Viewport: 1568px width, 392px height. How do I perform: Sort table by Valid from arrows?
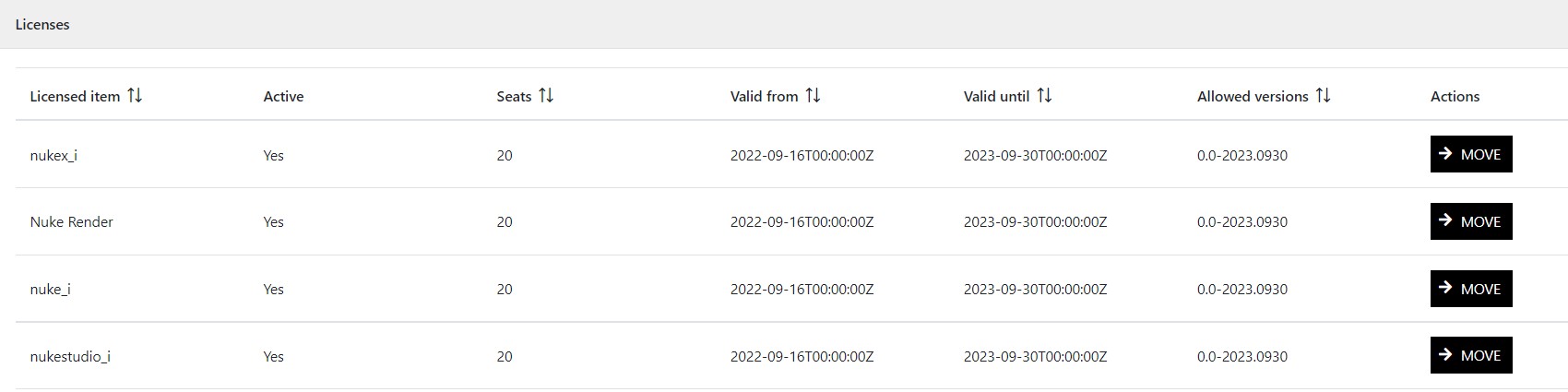point(813,96)
